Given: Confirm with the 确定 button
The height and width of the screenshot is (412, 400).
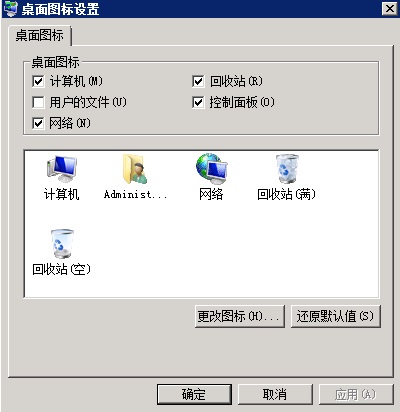Looking at the screenshot, I should click(194, 394).
